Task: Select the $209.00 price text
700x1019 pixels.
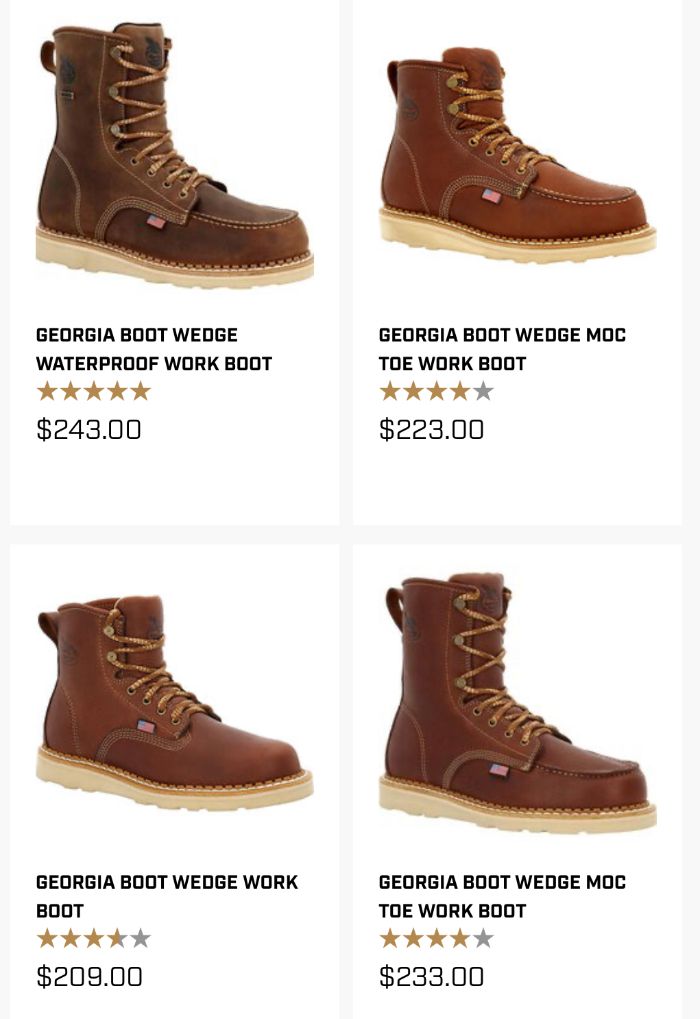Action: click(90, 977)
